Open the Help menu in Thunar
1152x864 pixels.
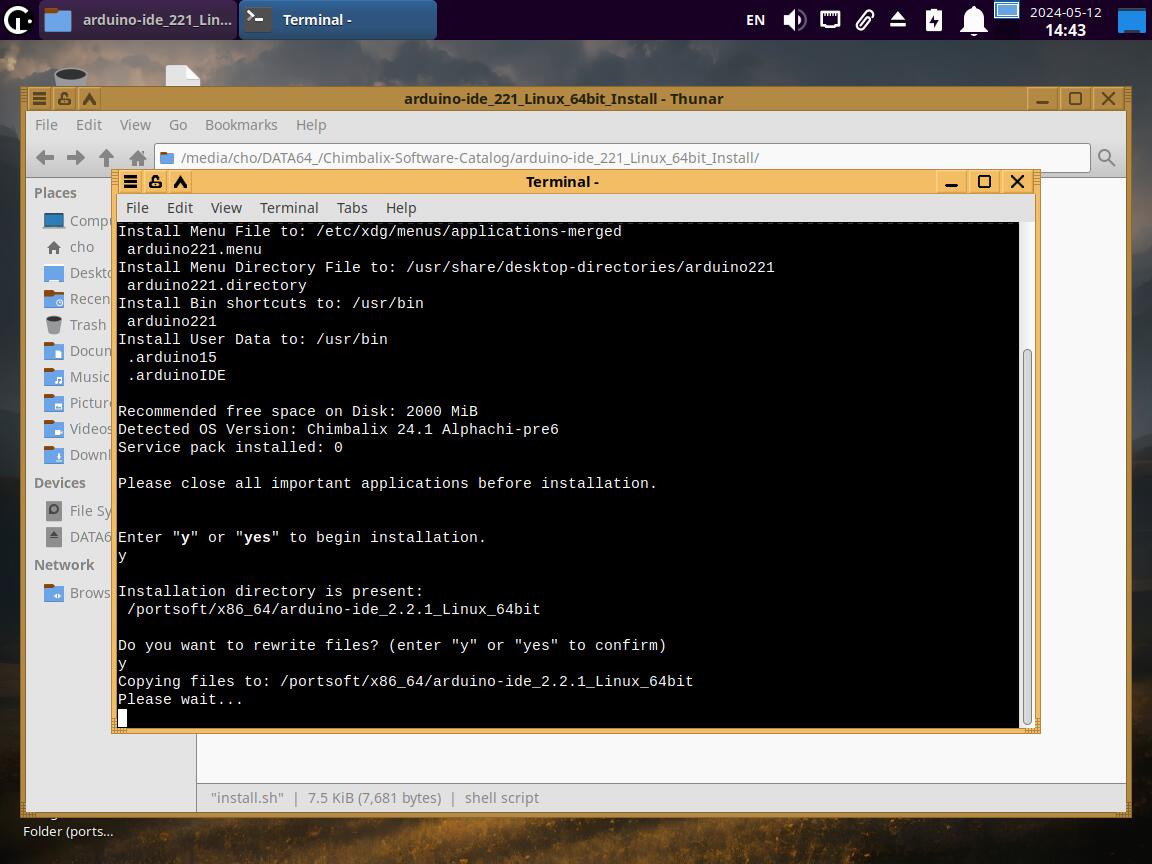(311, 125)
